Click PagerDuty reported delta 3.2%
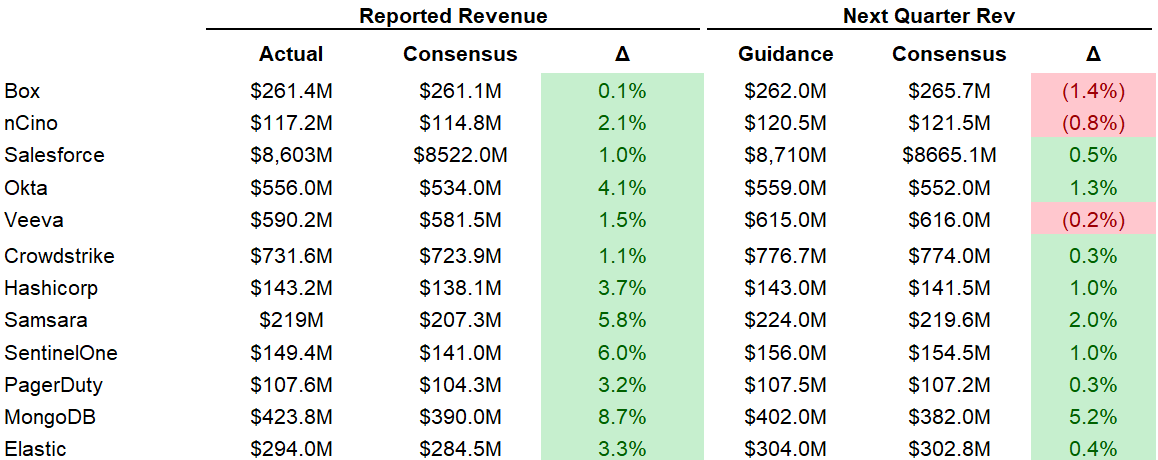 point(622,385)
